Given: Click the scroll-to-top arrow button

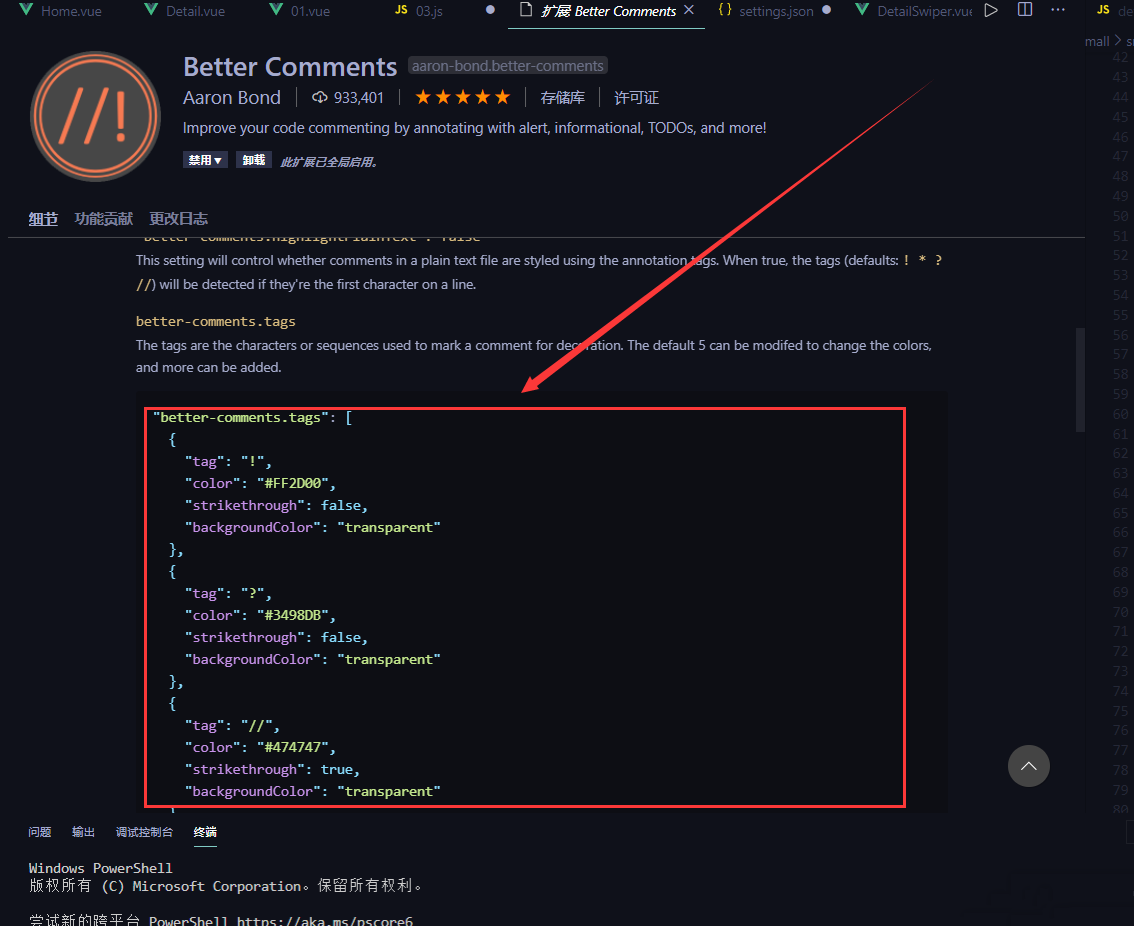Looking at the screenshot, I should tap(1028, 766).
